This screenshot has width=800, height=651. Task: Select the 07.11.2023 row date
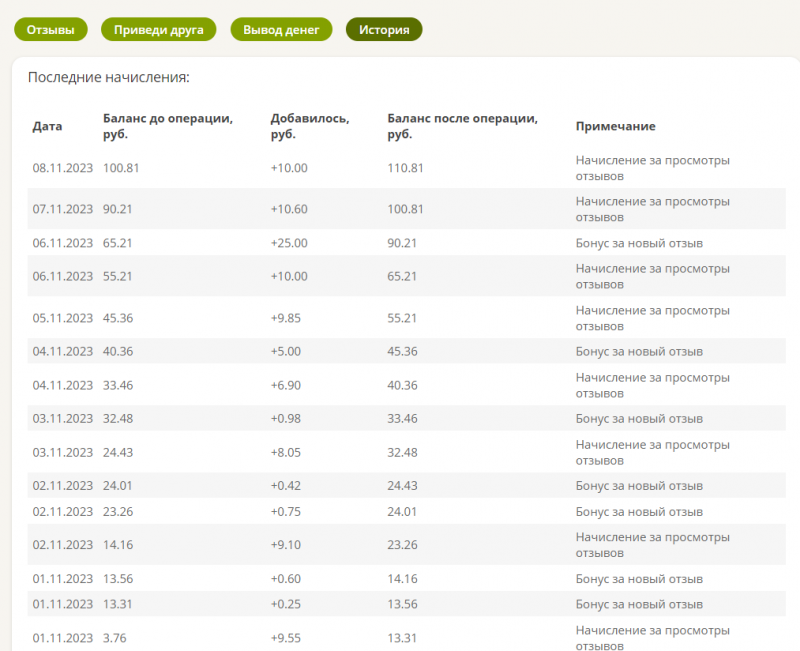[63, 209]
